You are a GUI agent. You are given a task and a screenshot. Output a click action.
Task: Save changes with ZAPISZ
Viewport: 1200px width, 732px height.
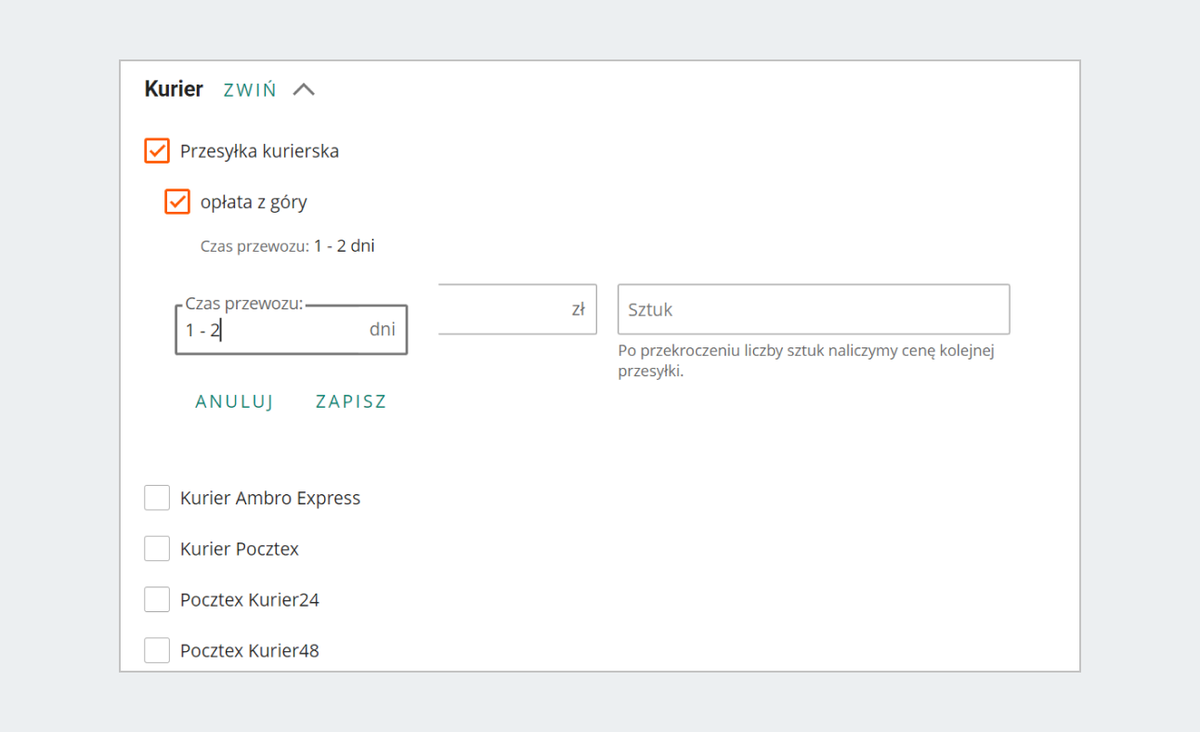click(x=351, y=402)
